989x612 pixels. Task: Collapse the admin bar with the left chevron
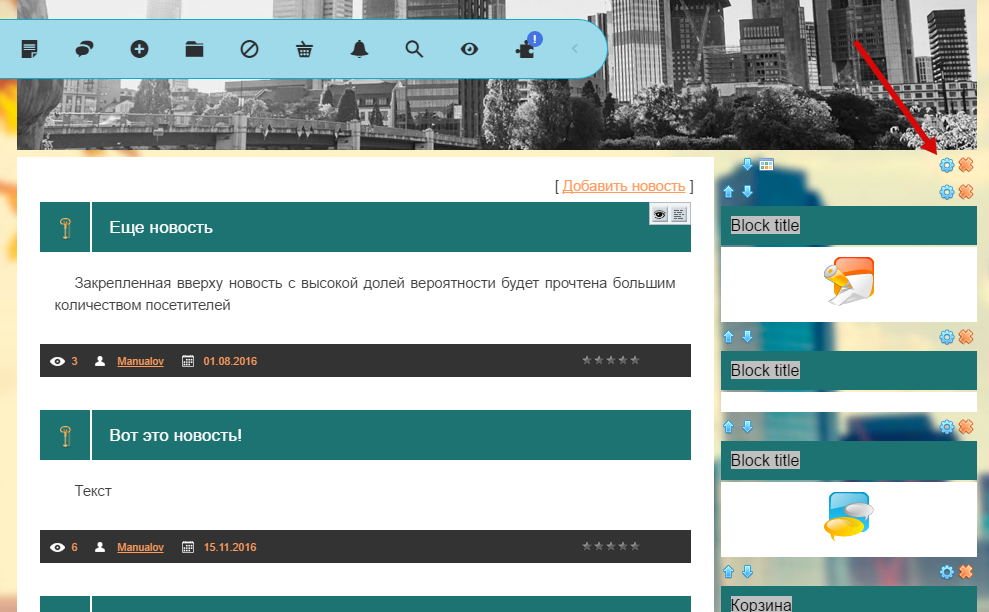(x=574, y=49)
